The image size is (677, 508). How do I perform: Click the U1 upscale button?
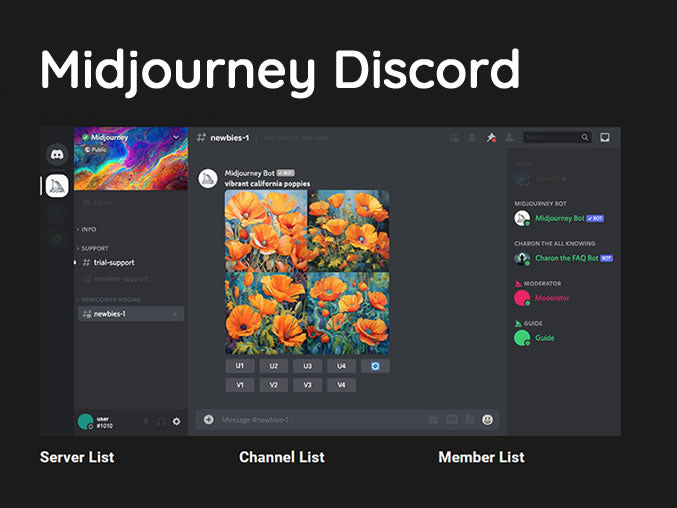[x=240, y=366]
